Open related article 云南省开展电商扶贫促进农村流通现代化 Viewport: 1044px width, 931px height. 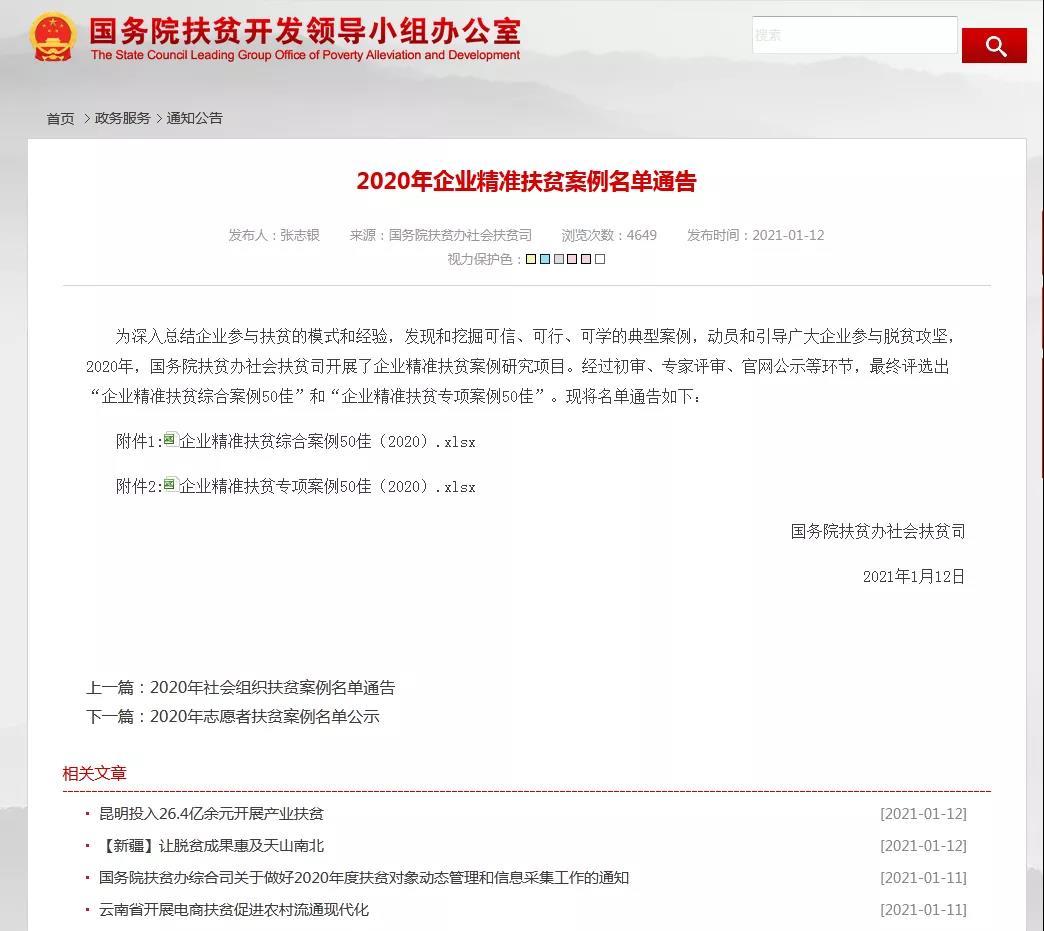click(234, 909)
